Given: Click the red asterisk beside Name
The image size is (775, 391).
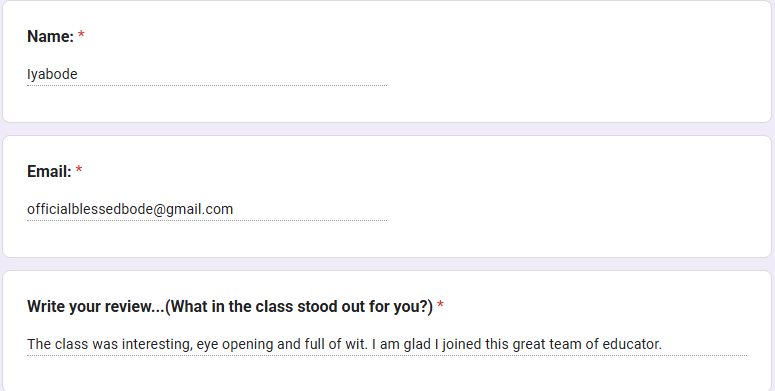Looking at the screenshot, I should tap(81, 35).
